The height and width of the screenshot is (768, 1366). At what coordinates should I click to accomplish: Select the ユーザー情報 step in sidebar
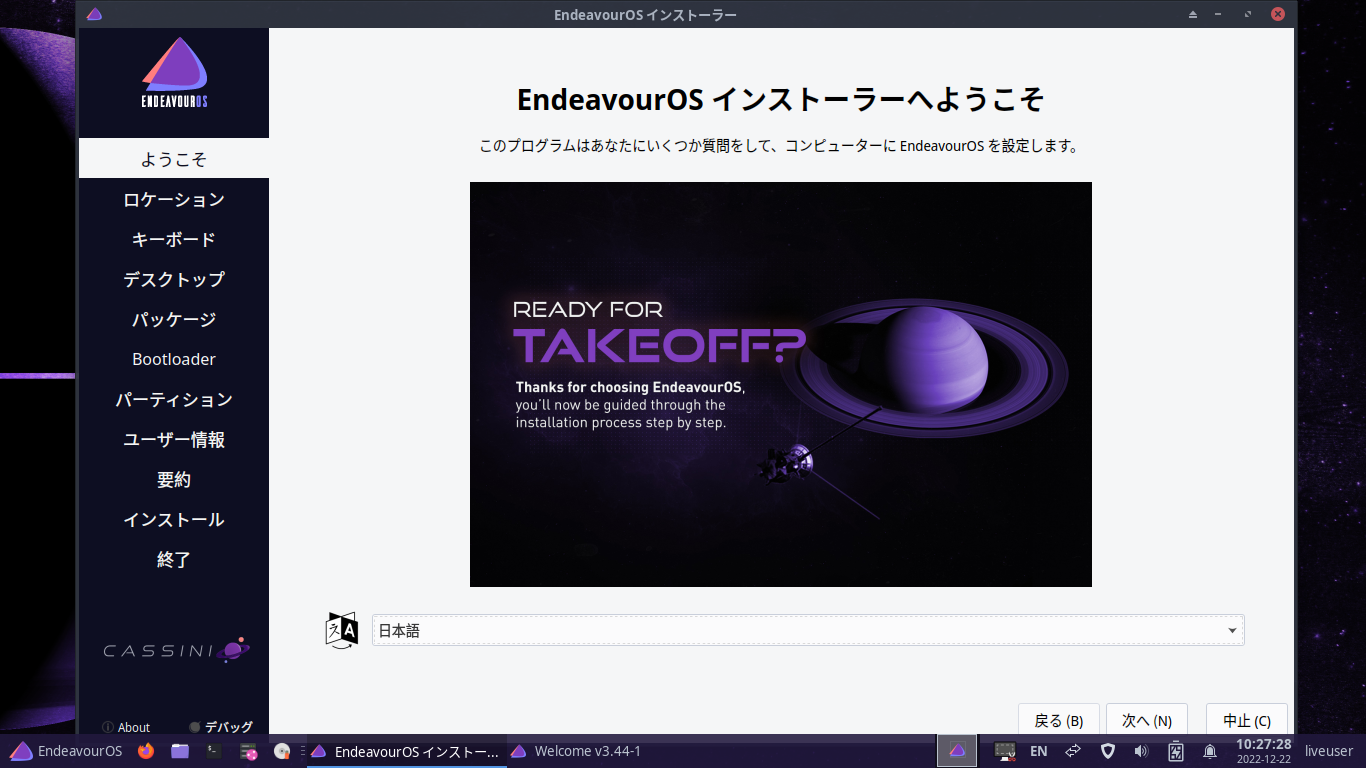tap(174, 439)
